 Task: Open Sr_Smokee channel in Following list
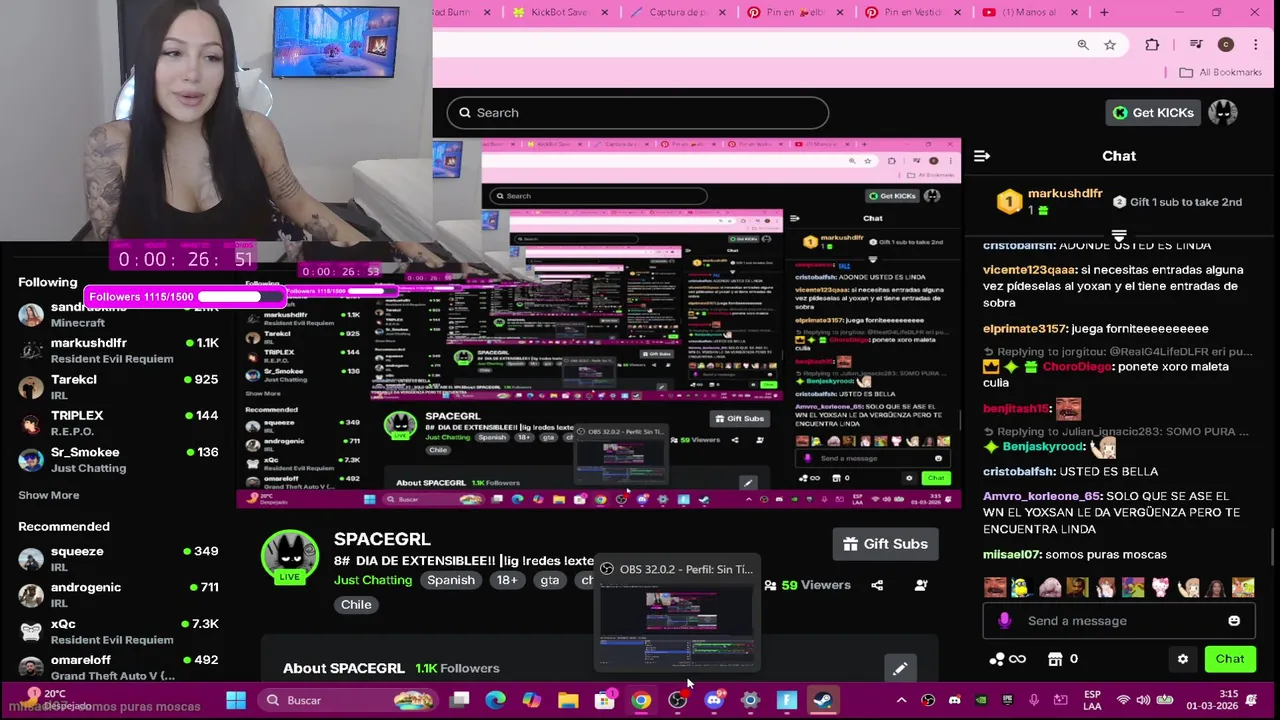118,460
